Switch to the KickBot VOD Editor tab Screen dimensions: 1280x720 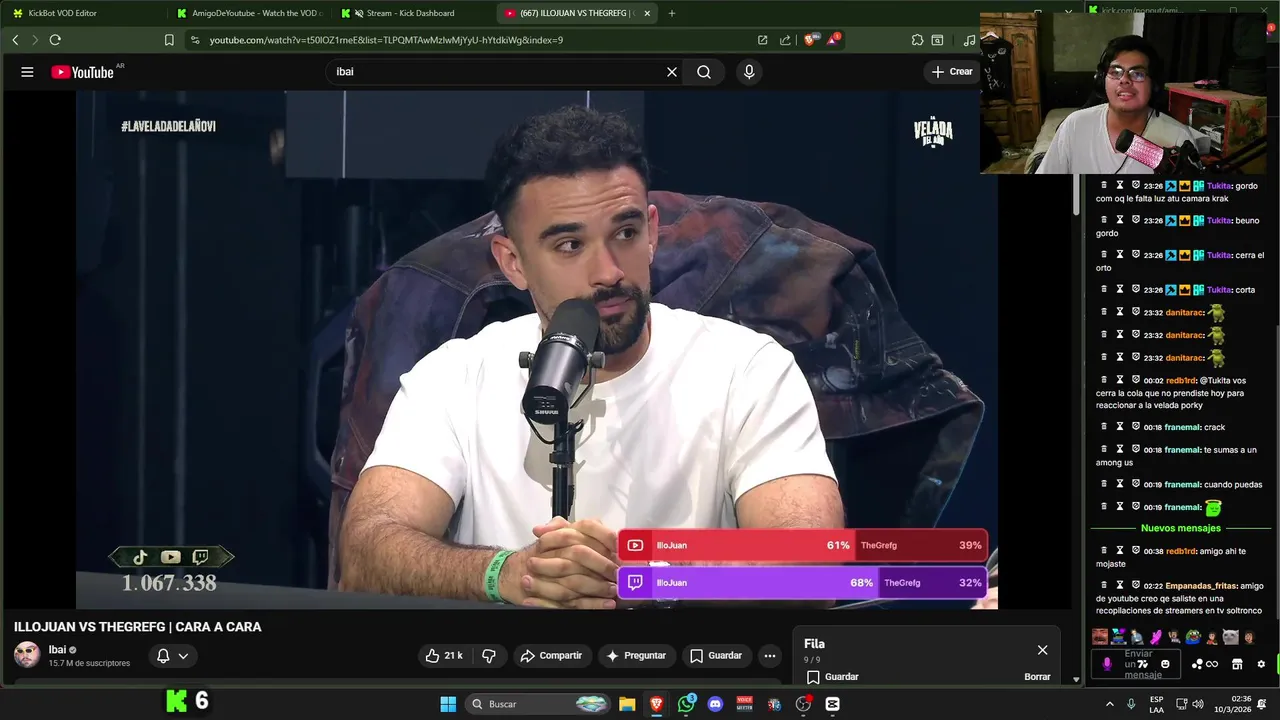point(80,13)
